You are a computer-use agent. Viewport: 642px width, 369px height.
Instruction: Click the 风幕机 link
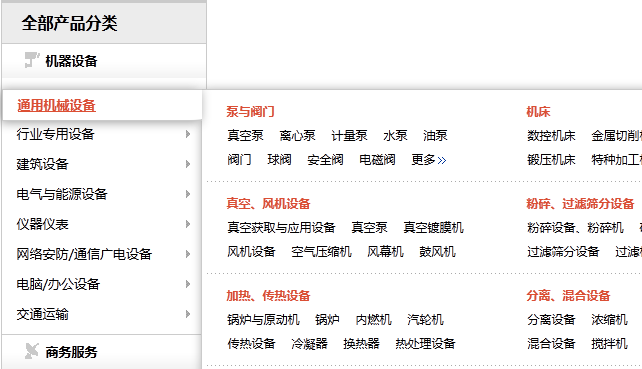(x=385, y=251)
